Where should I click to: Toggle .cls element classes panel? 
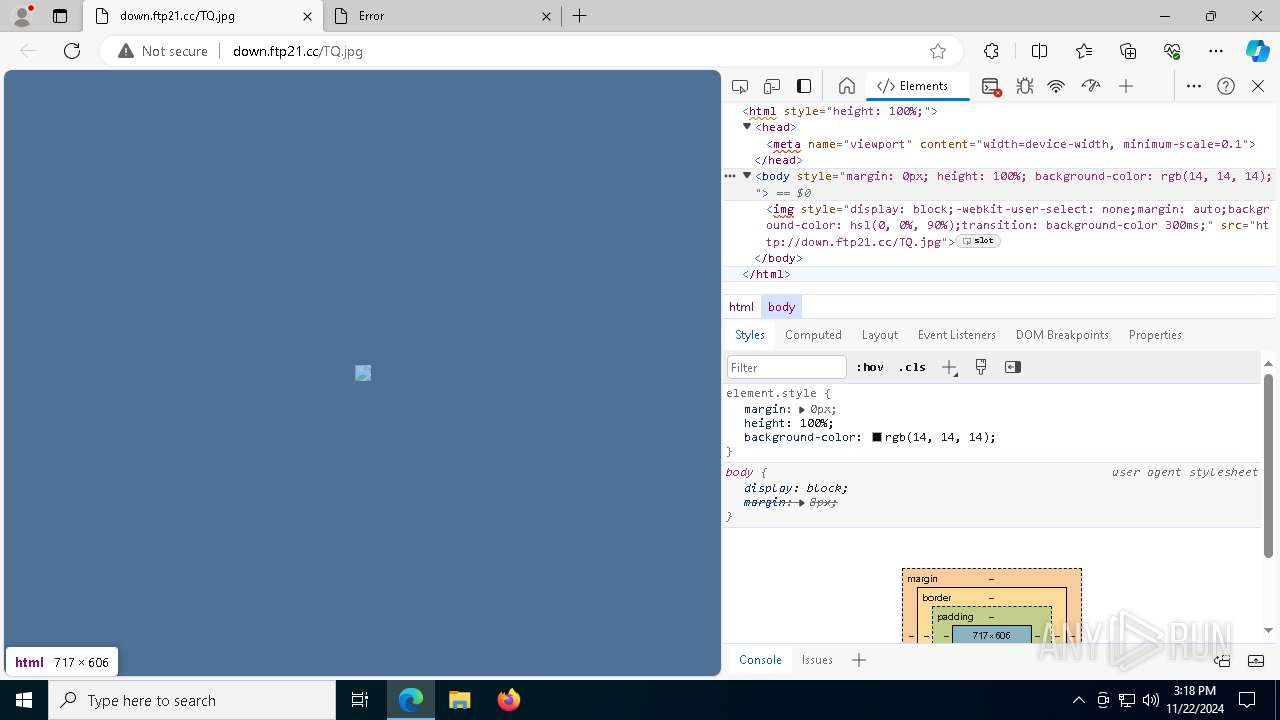coord(912,367)
